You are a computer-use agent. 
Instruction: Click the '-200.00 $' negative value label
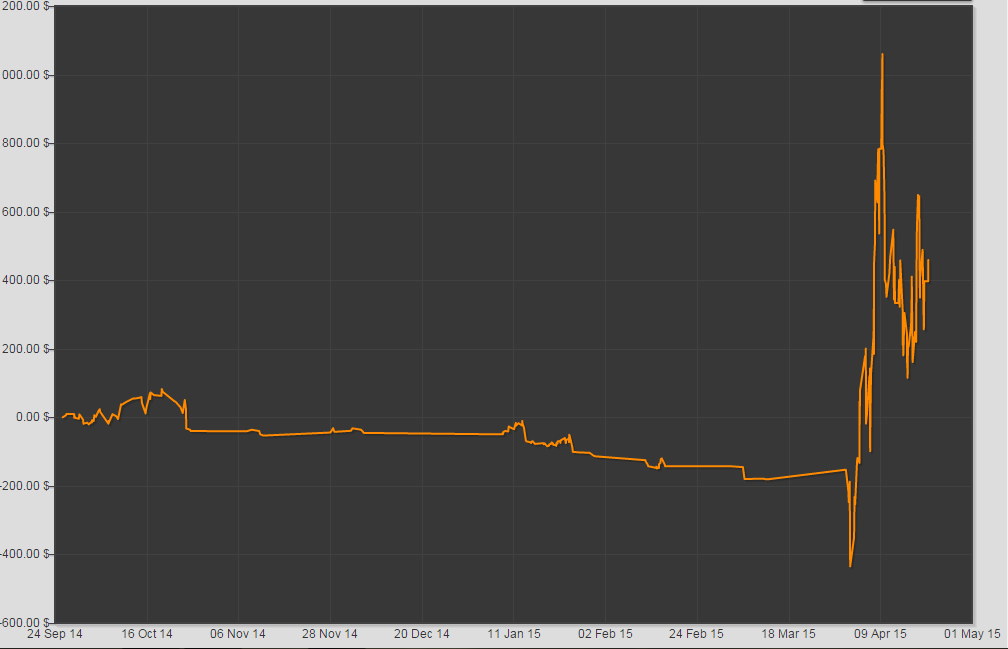tap(25, 486)
